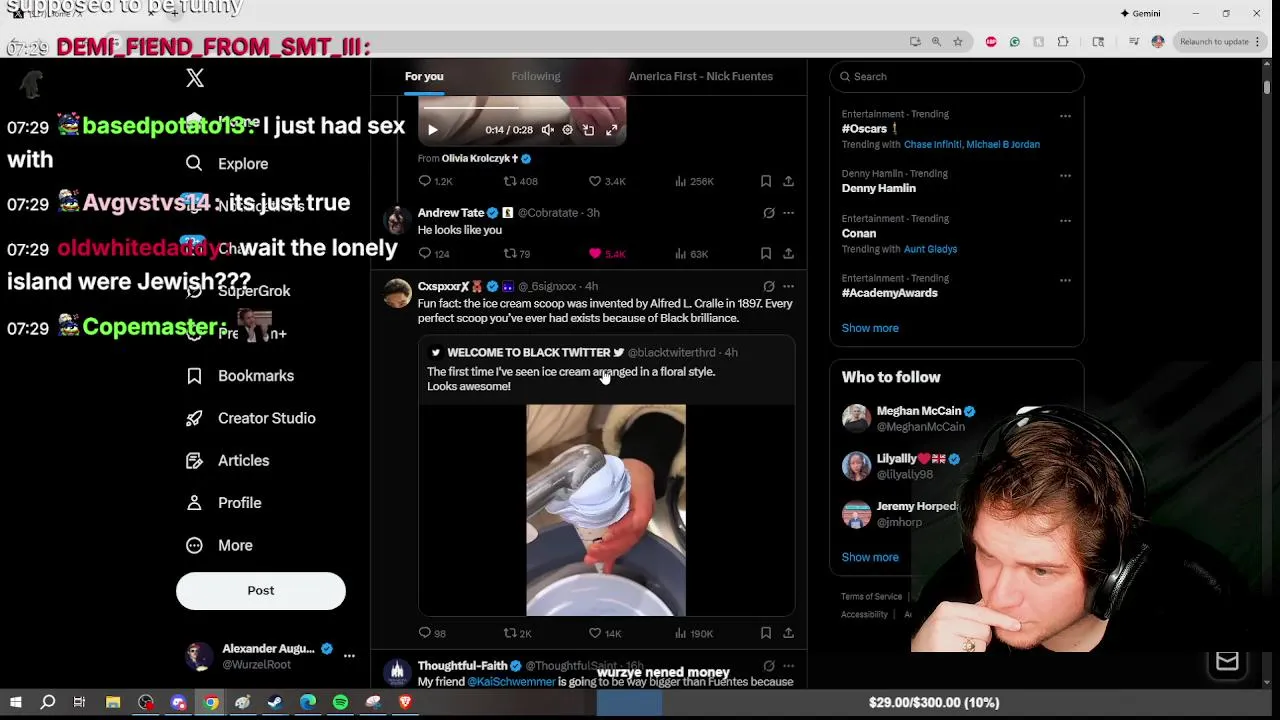The width and height of the screenshot is (1280, 720).
Task: View analytics for Andrew Tate's post (63K)
Action: (691, 254)
